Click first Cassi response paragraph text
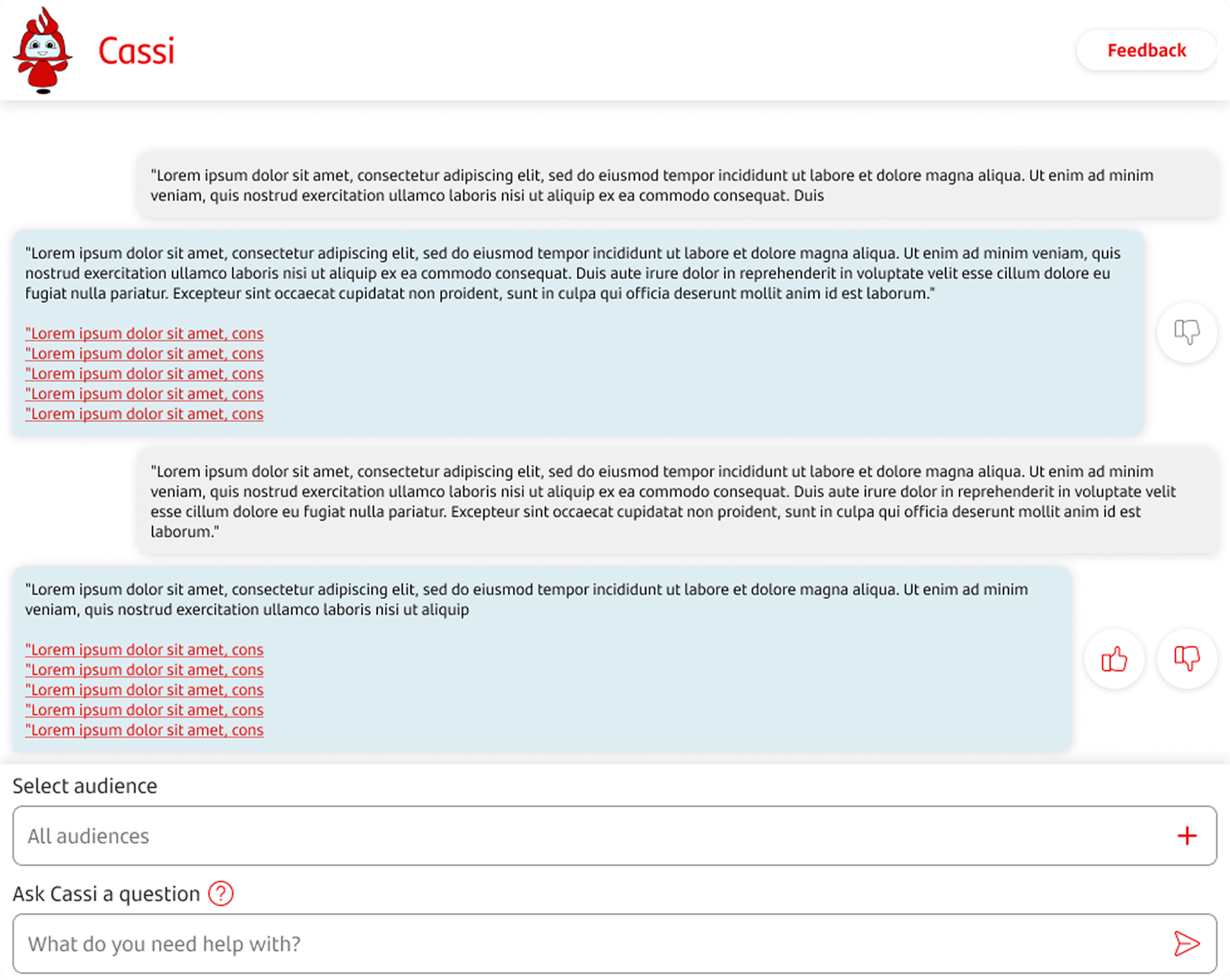 pos(572,273)
